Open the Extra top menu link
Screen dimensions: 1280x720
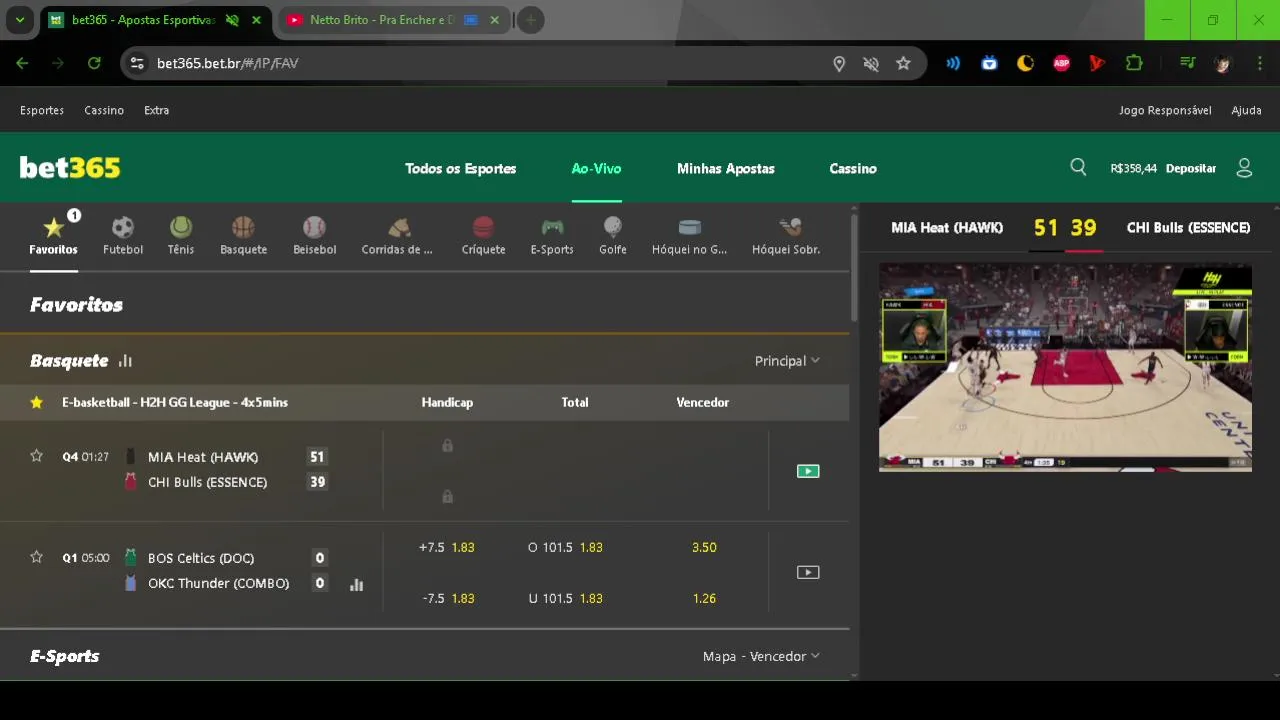156,110
